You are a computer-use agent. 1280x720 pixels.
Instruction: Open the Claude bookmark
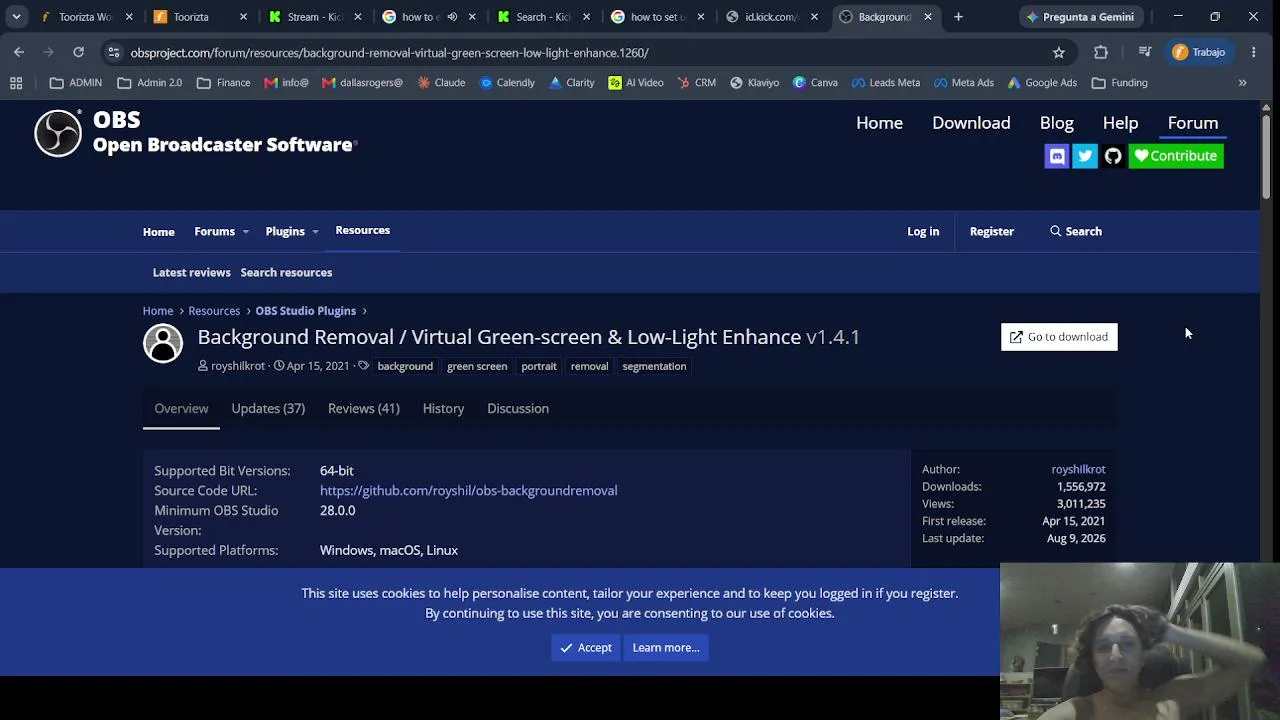[441, 83]
